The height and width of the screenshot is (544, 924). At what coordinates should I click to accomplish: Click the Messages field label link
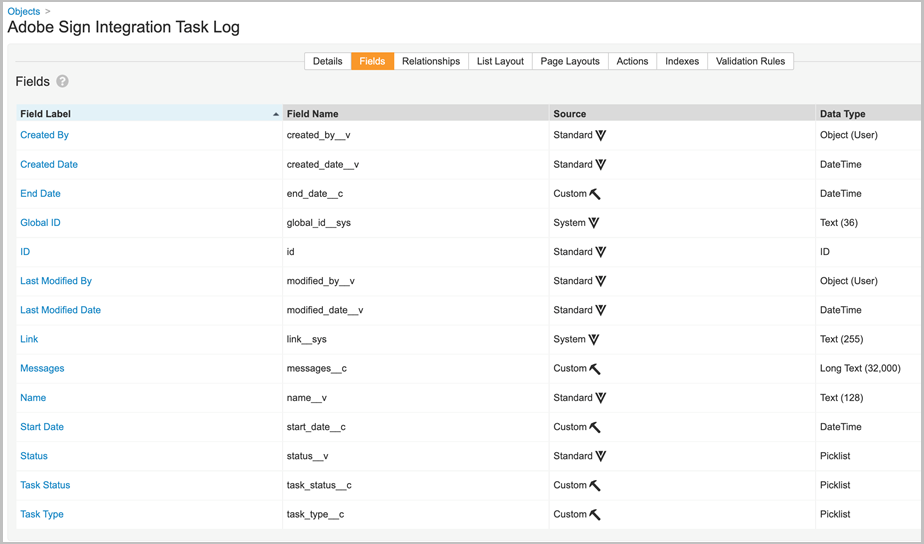(x=42, y=368)
